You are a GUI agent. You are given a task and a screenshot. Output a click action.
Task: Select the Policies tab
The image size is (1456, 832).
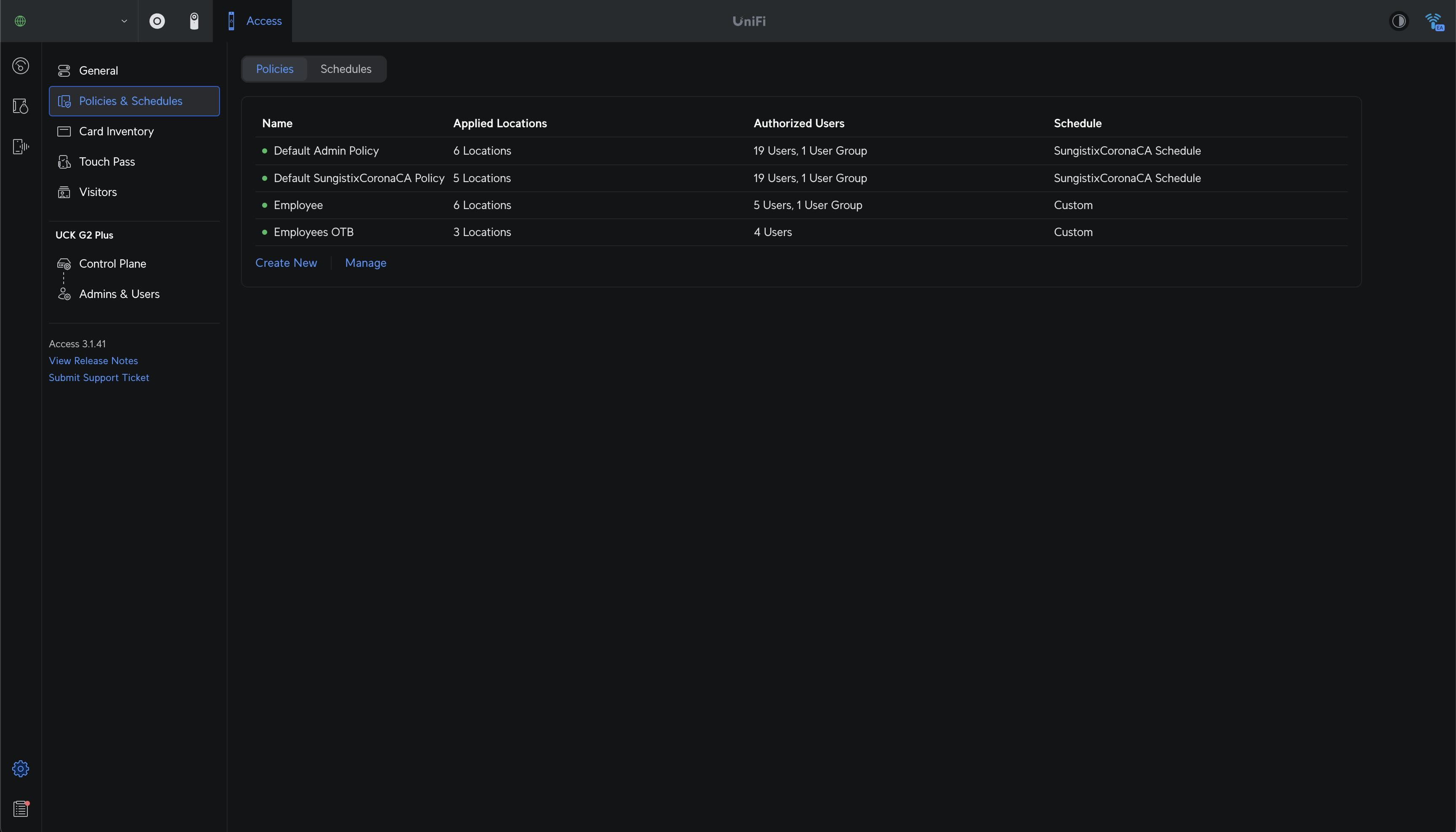coord(275,69)
